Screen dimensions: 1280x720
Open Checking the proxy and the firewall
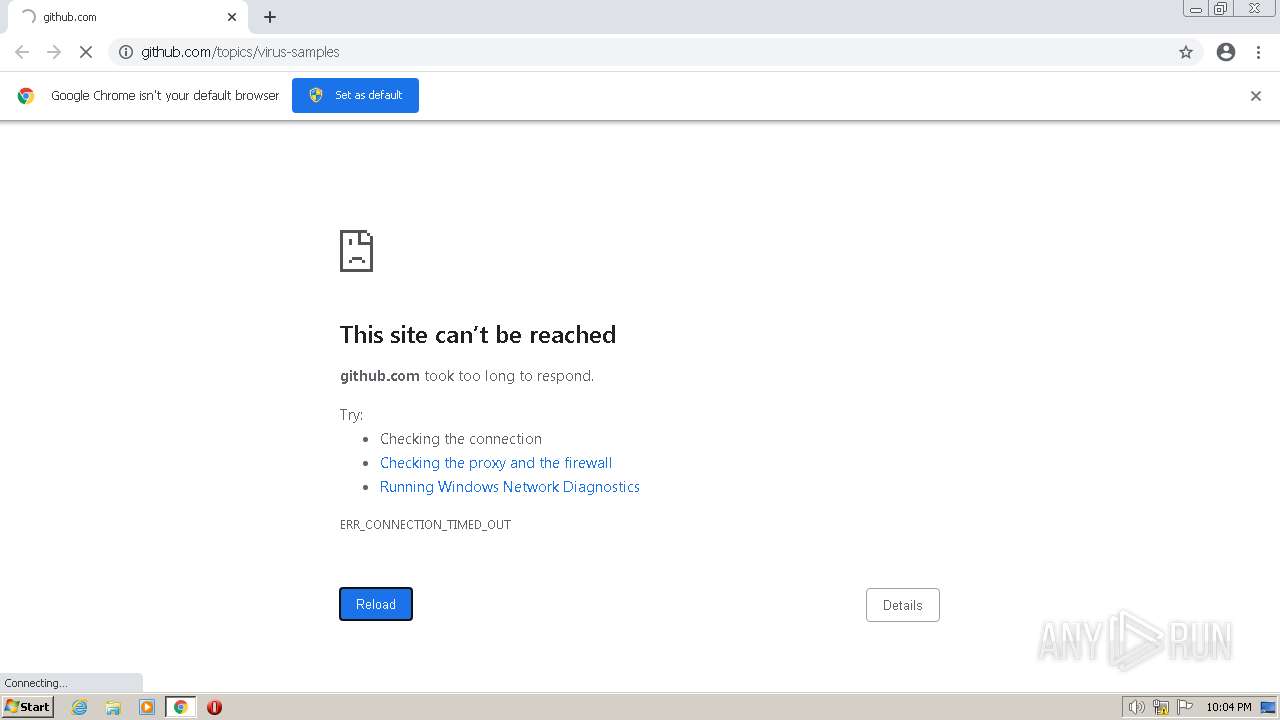496,463
